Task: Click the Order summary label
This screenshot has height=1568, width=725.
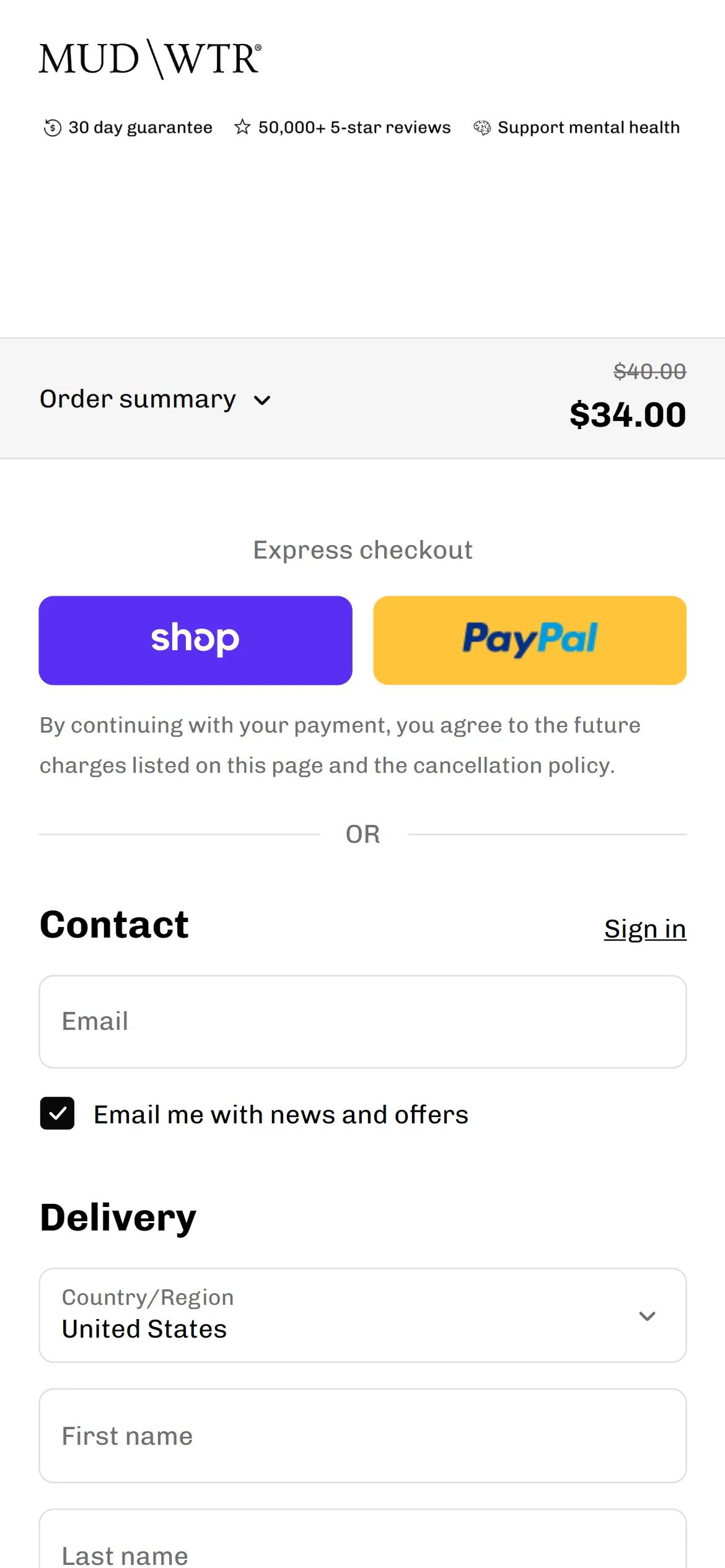Action: (x=138, y=399)
